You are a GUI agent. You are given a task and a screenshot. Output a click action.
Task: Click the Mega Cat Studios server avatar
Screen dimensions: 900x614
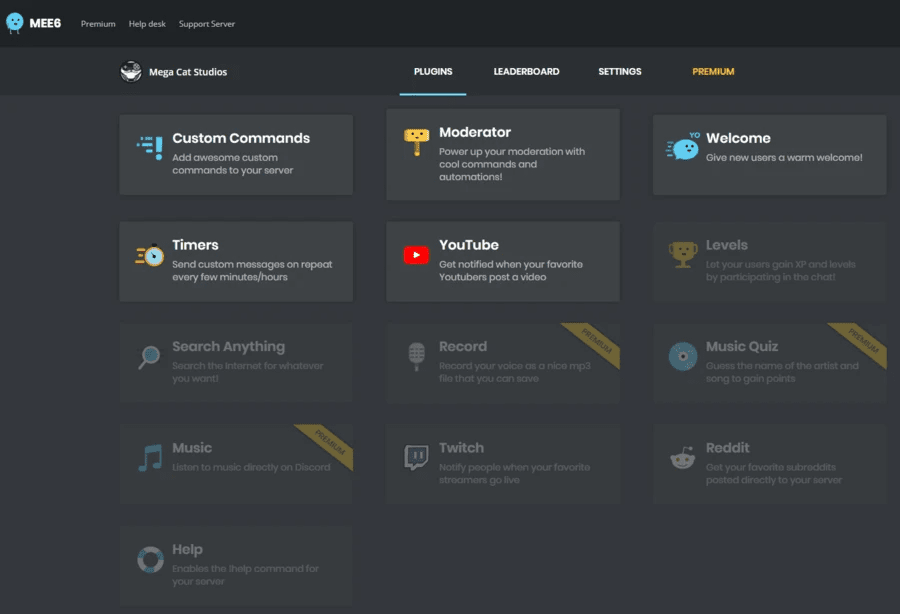point(131,71)
